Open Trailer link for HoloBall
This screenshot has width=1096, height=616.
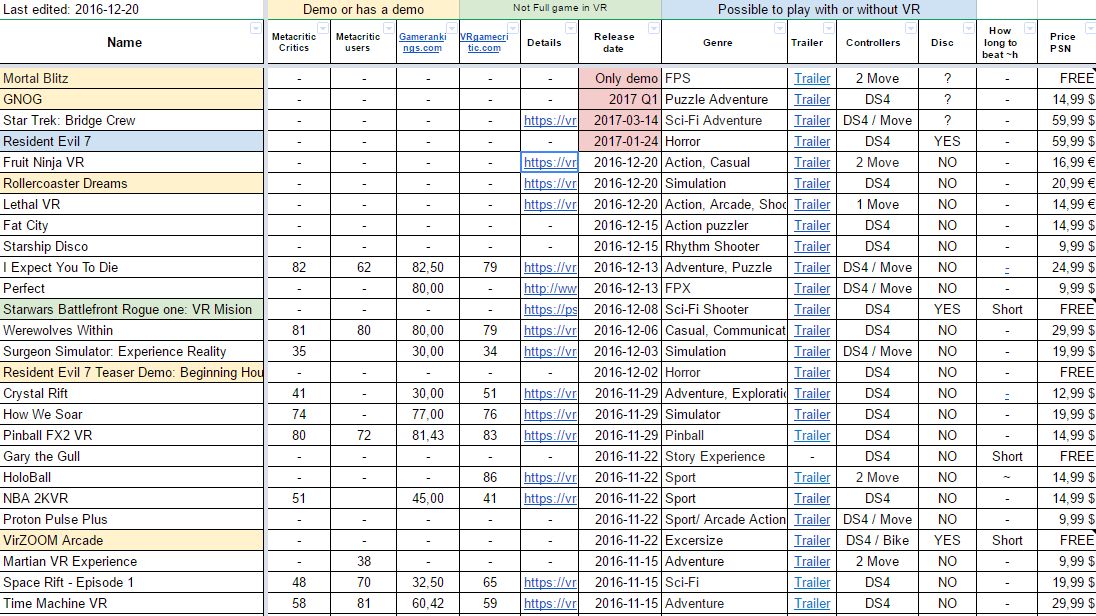(x=812, y=477)
